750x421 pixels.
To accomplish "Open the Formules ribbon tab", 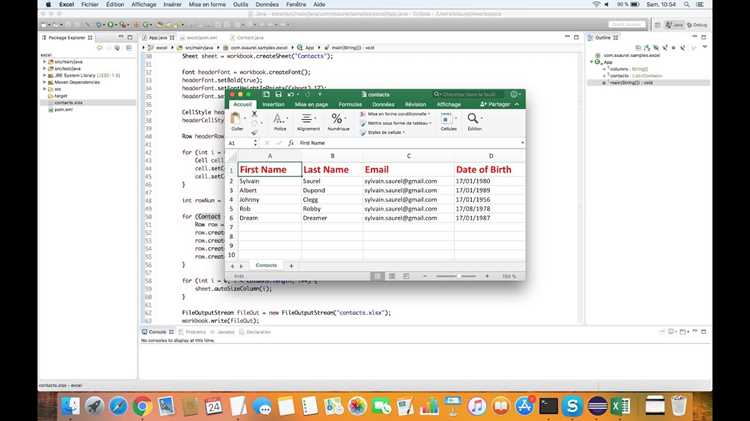I will click(x=350, y=104).
